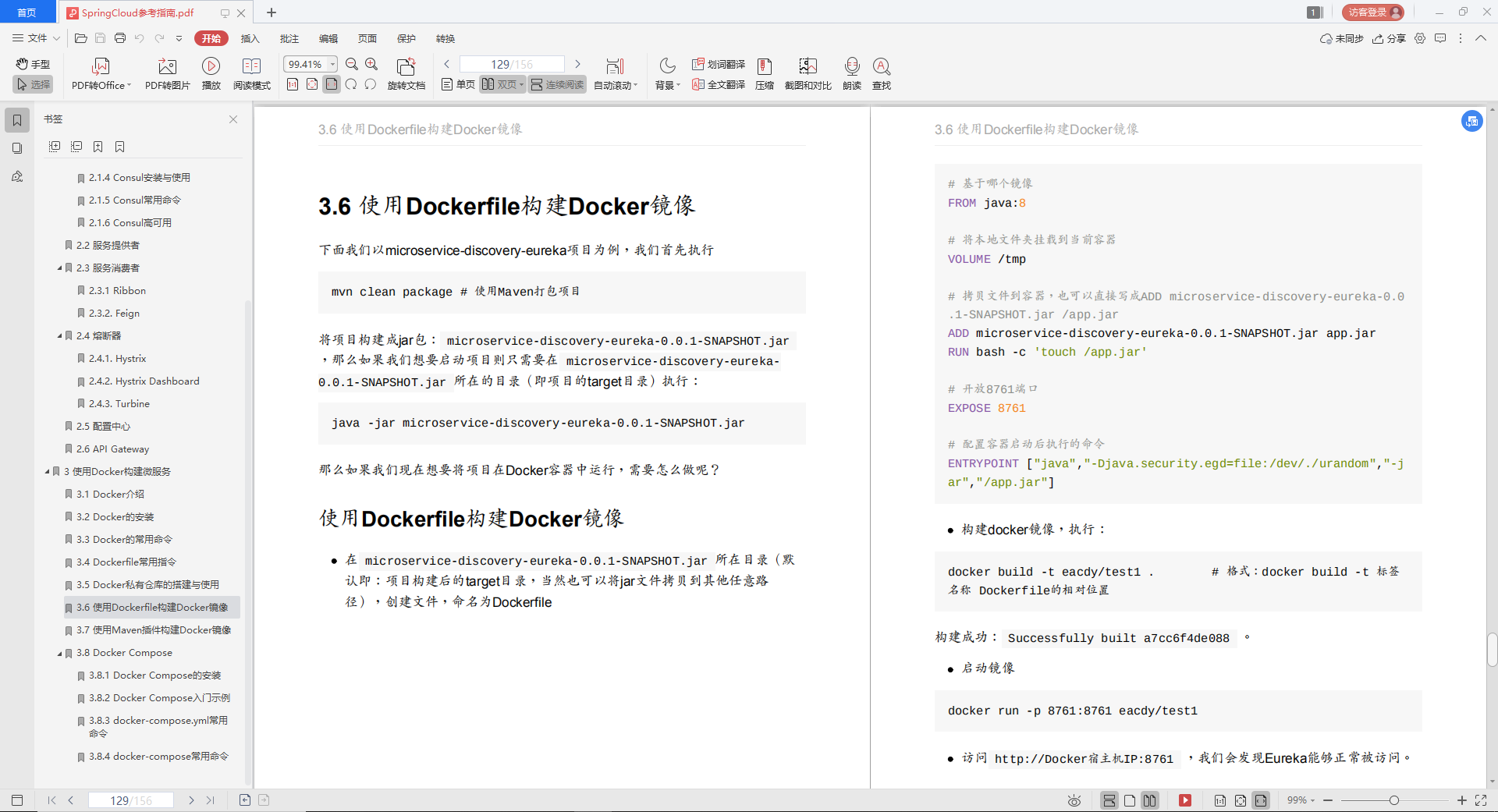Select the Hand tool

[34, 64]
